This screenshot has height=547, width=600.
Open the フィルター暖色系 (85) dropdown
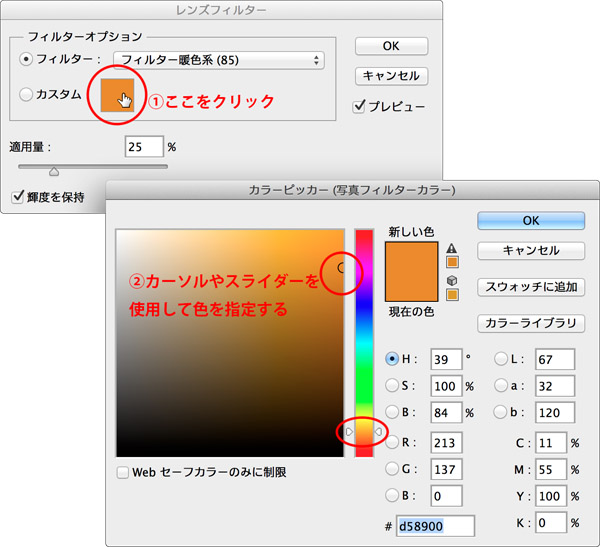click(219, 60)
